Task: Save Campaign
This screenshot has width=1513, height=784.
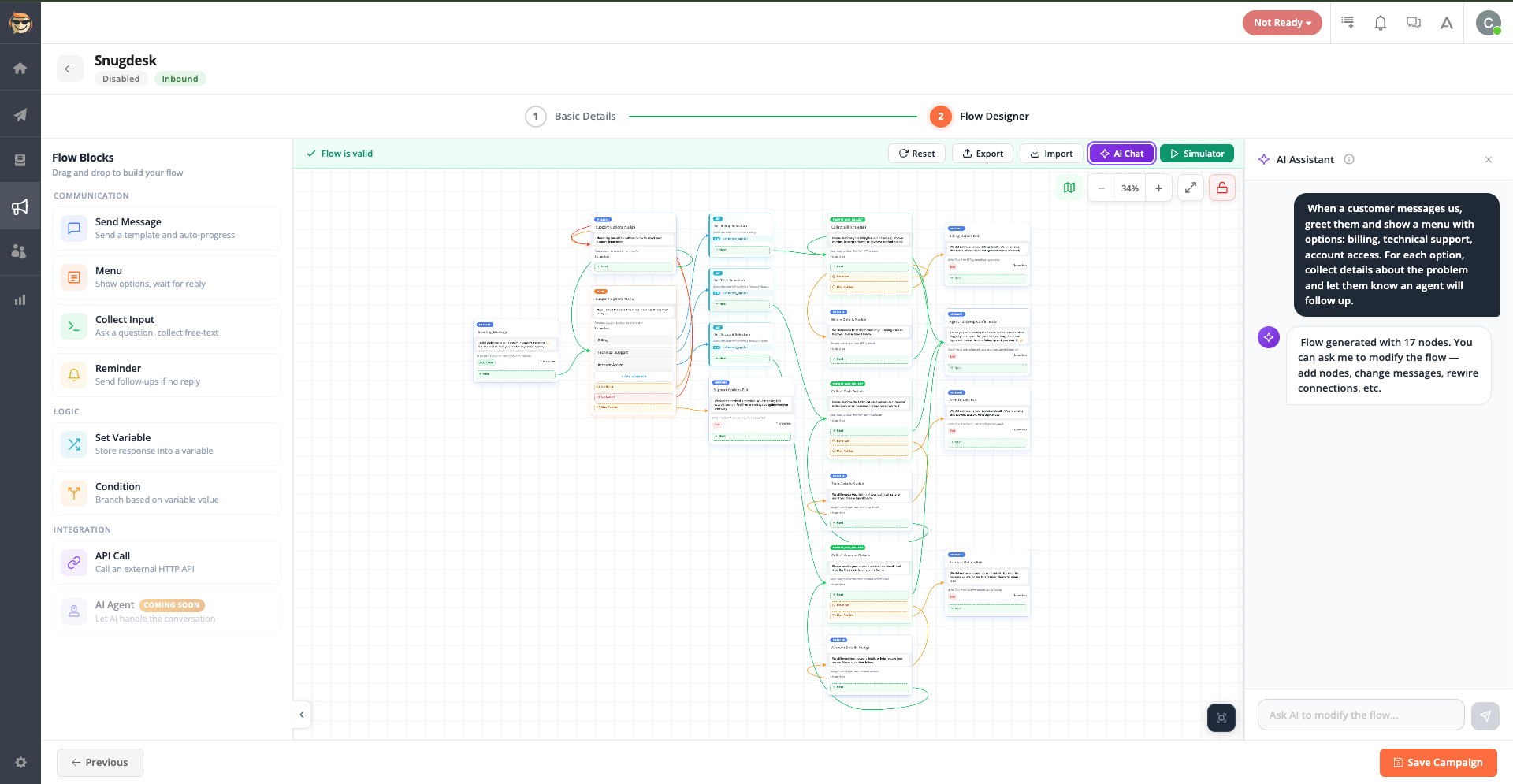Action: tap(1438, 763)
